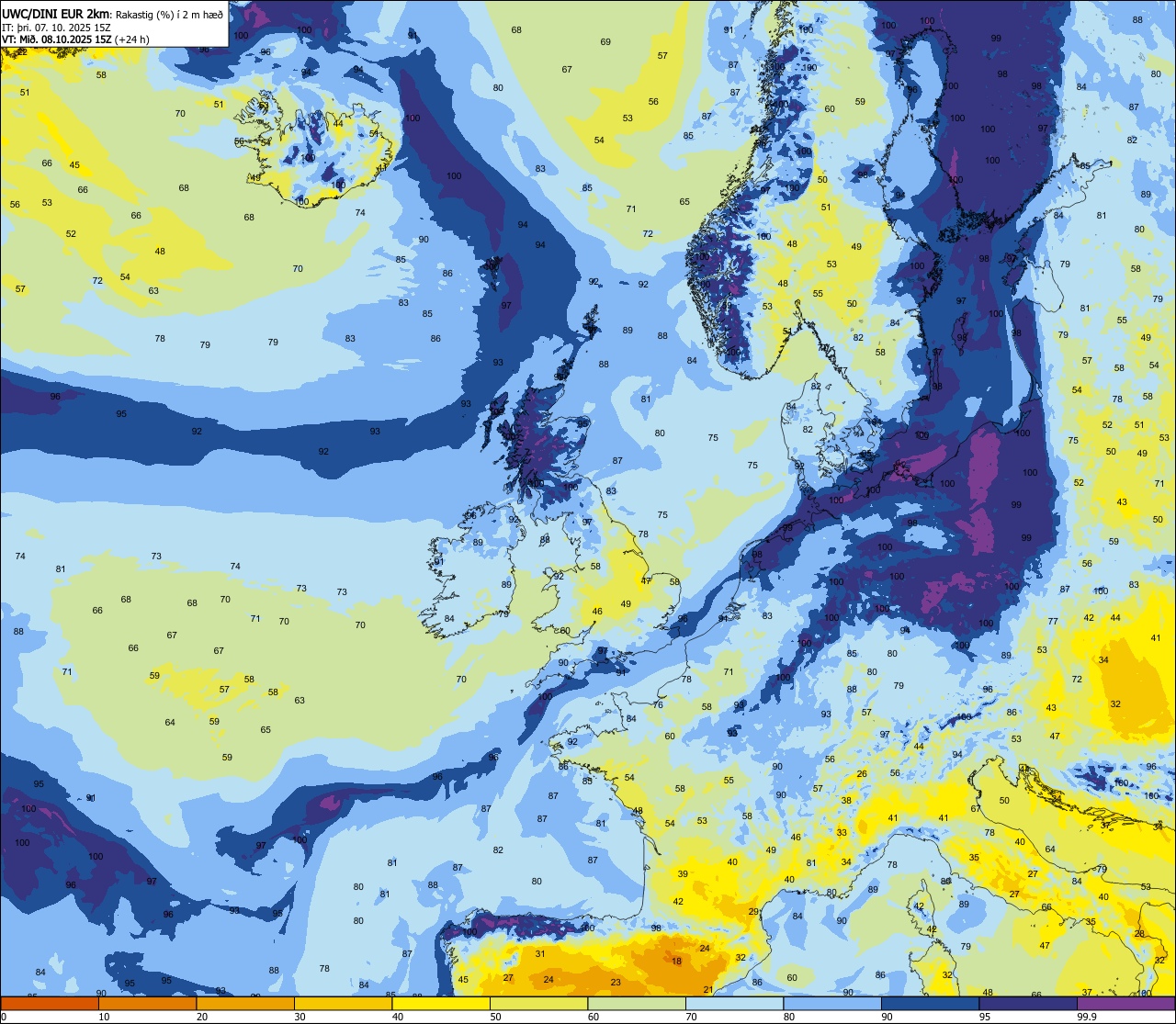
Task: Click the legend tick label 50
Action: click(495, 1017)
